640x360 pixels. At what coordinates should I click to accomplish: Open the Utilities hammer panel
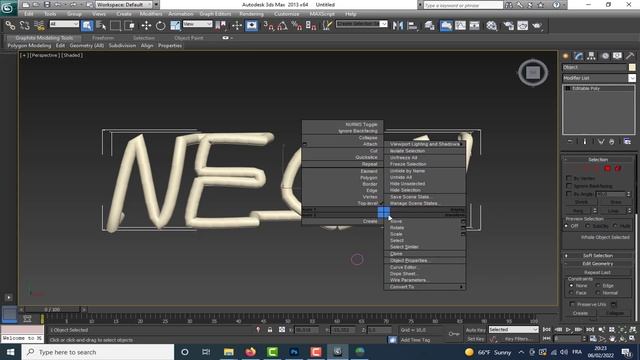(x=630, y=56)
